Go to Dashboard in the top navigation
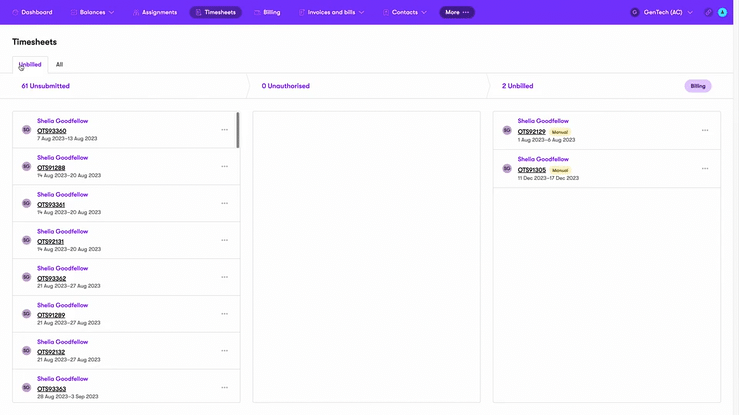Screen dimensions: 739x415 pyautogui.click(x=33, y=12)
